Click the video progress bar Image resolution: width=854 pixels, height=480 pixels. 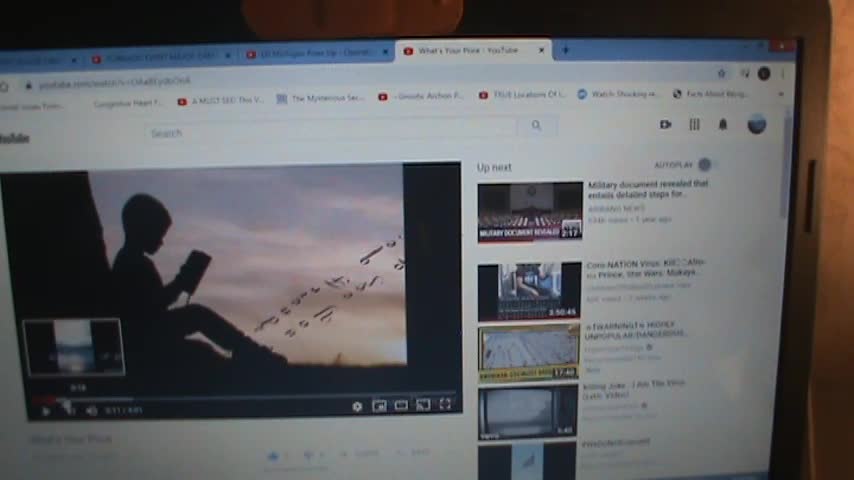tap(242, 396)
